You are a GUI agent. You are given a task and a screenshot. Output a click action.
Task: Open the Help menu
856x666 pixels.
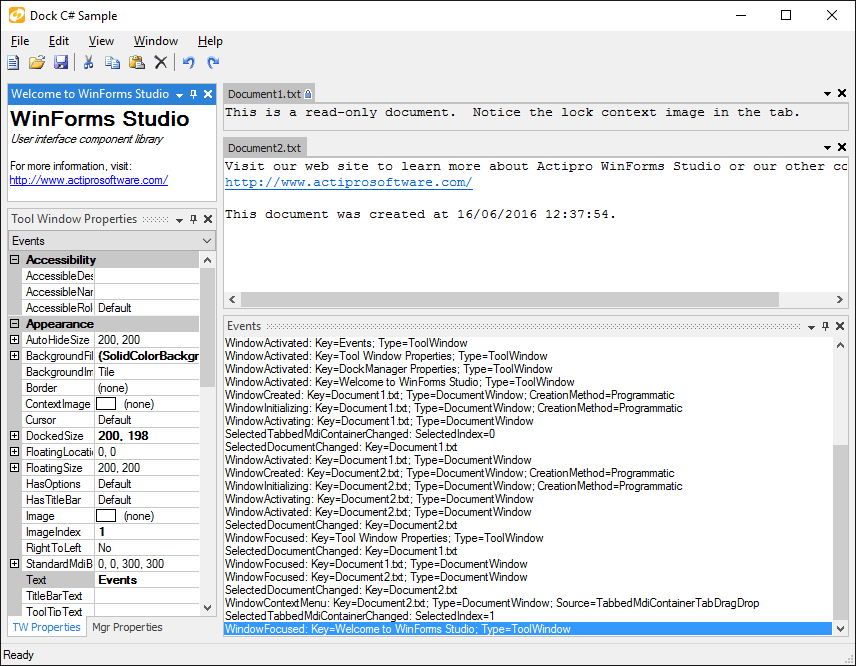click(x=210, y=41)
